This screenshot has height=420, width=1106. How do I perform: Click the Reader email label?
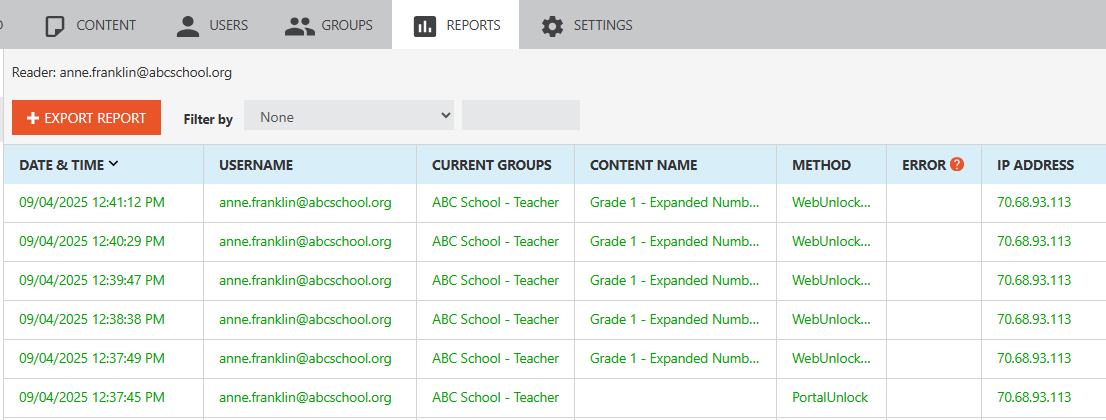coord(122,72)
